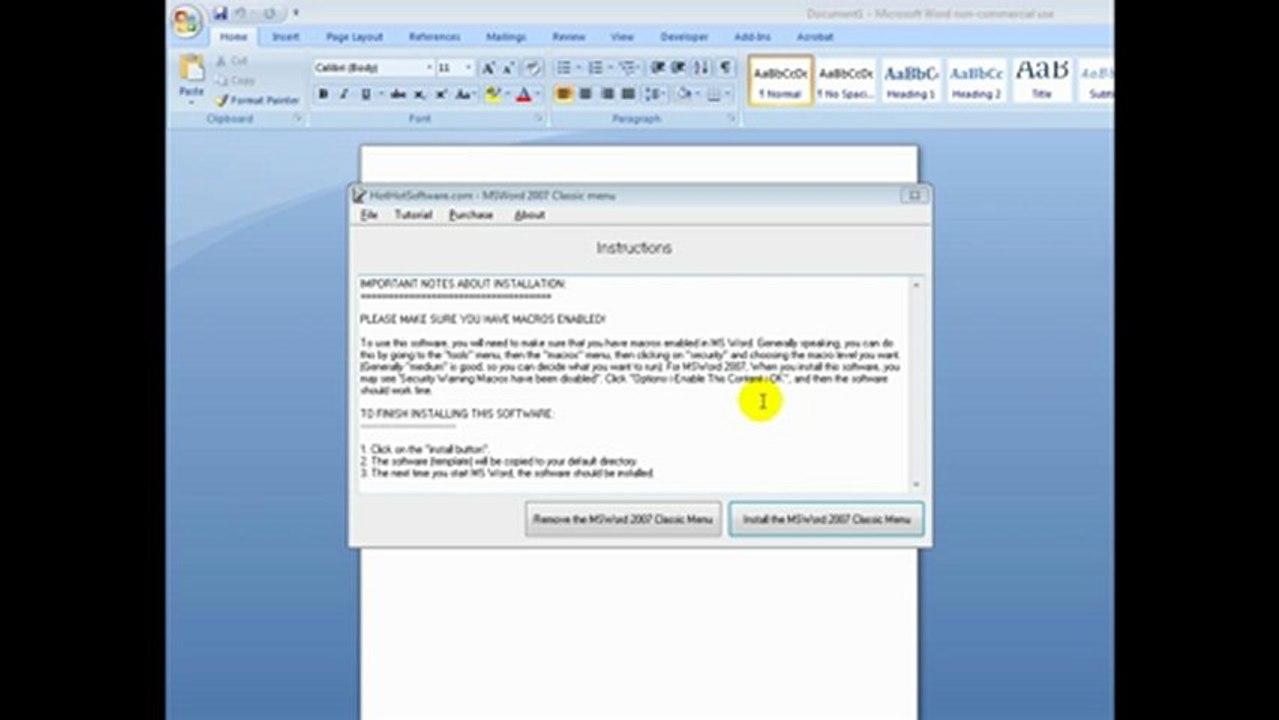Toggle Underline formatting
The width and height of the screenshot is (1279, 720).
click(366, 94)
